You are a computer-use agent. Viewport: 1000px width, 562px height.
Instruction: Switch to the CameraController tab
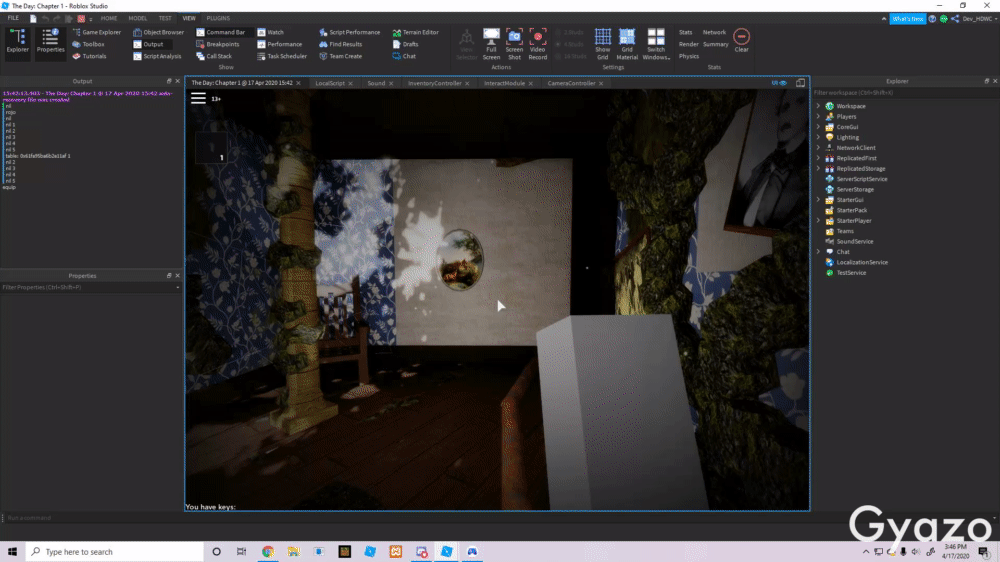tap(571, 83)
